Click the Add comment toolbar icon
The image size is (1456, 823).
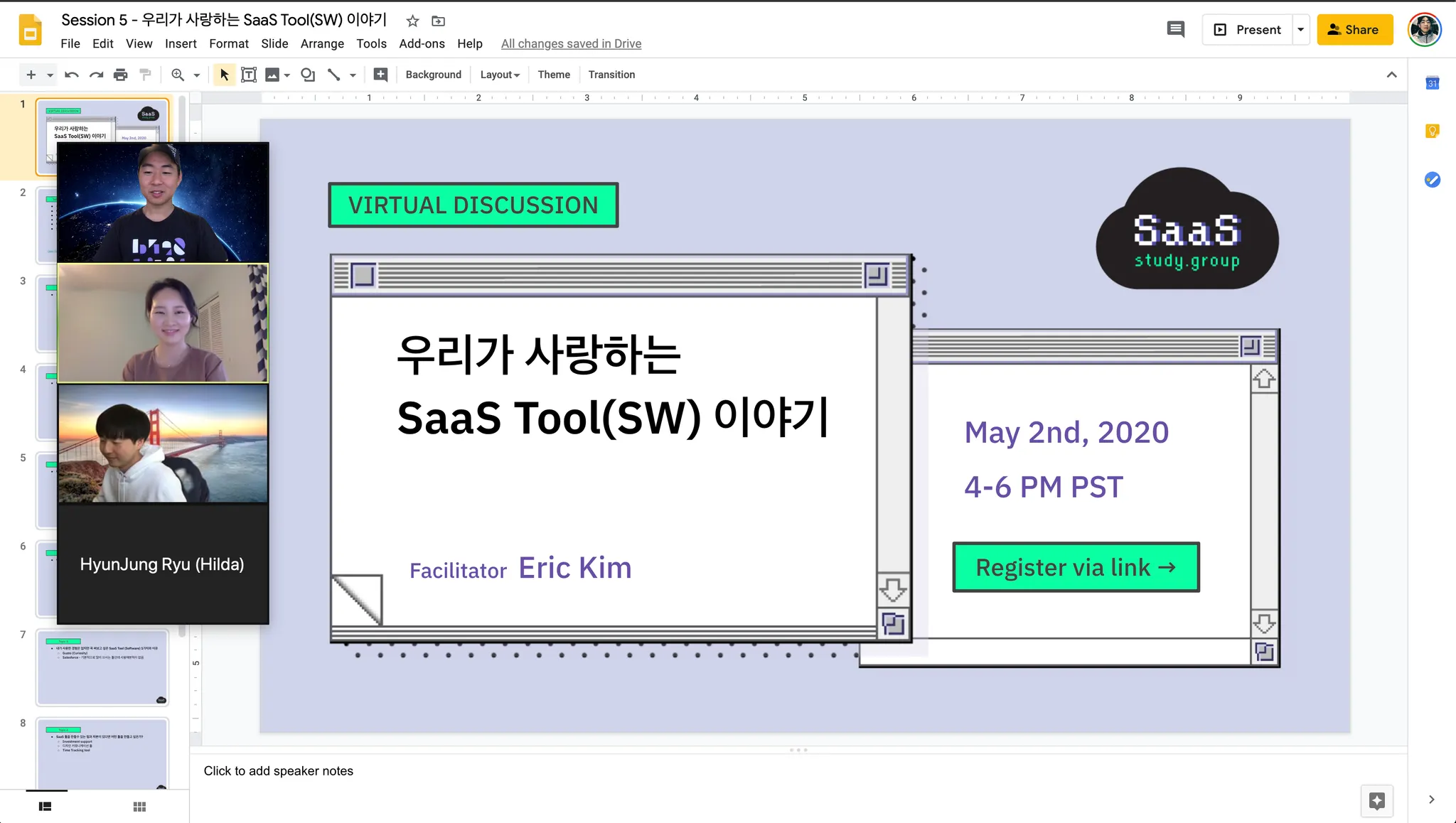click(380, 75)
